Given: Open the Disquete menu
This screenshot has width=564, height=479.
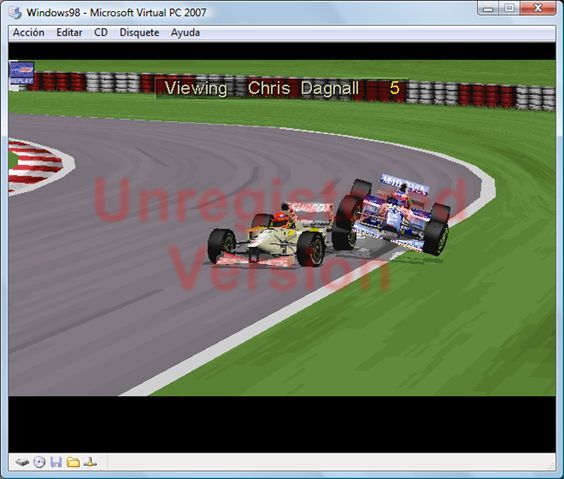Looking at the screenshot, I should [x=139, y=33].
